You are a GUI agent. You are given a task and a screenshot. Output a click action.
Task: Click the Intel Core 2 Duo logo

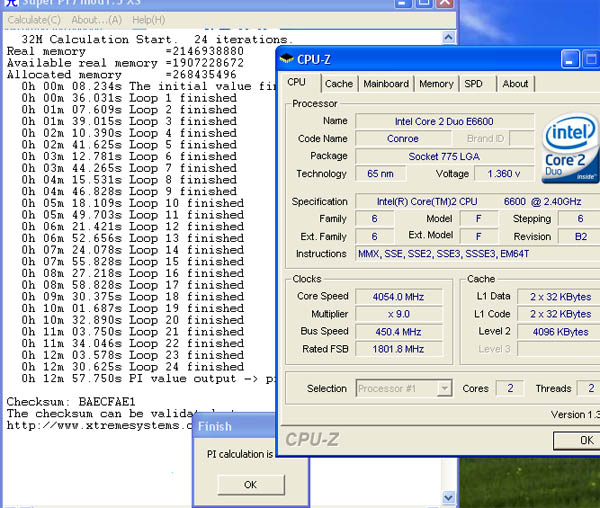(571, 148)
